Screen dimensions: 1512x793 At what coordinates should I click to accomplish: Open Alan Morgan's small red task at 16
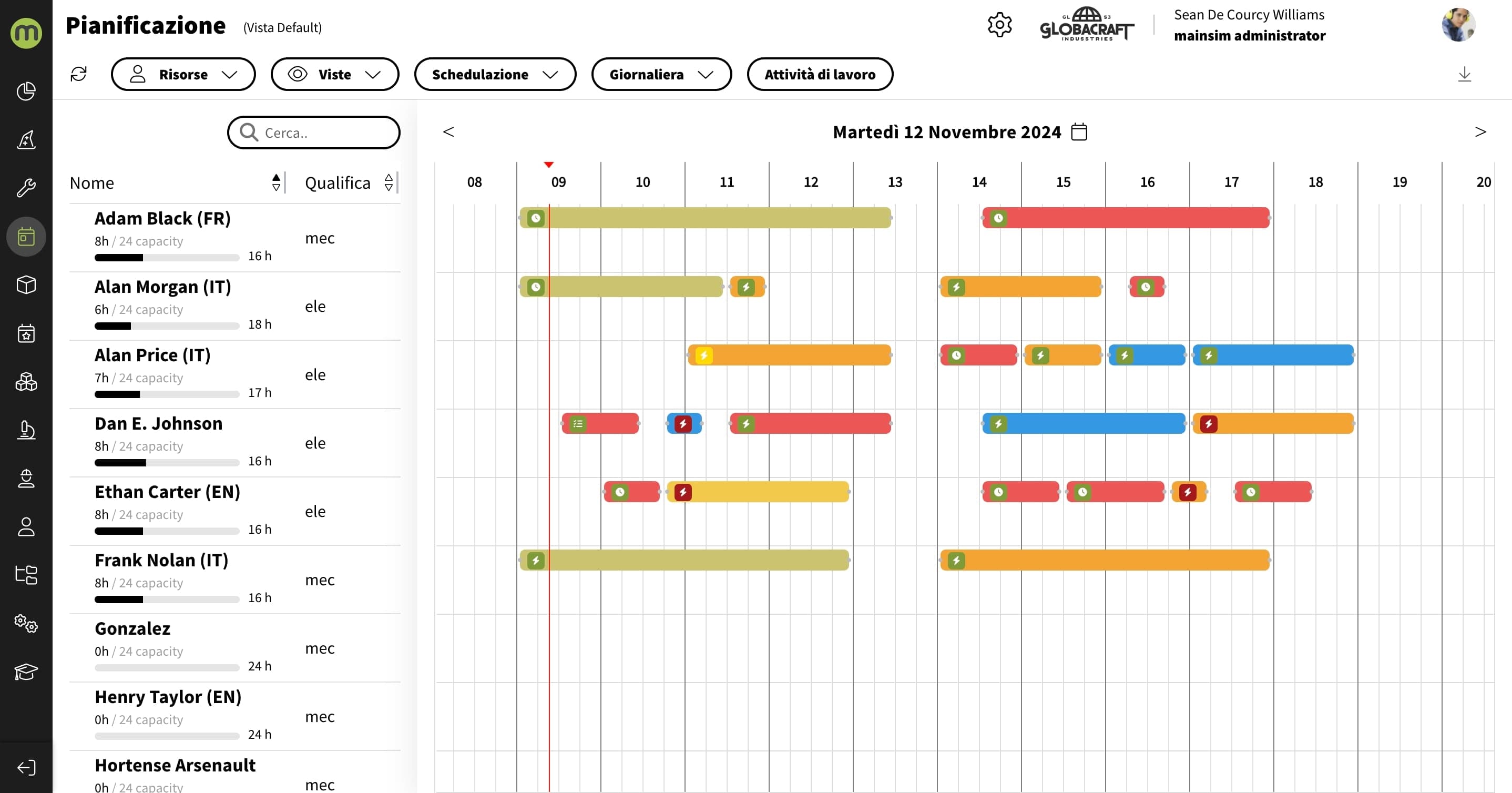click(x=1146, y=287)
